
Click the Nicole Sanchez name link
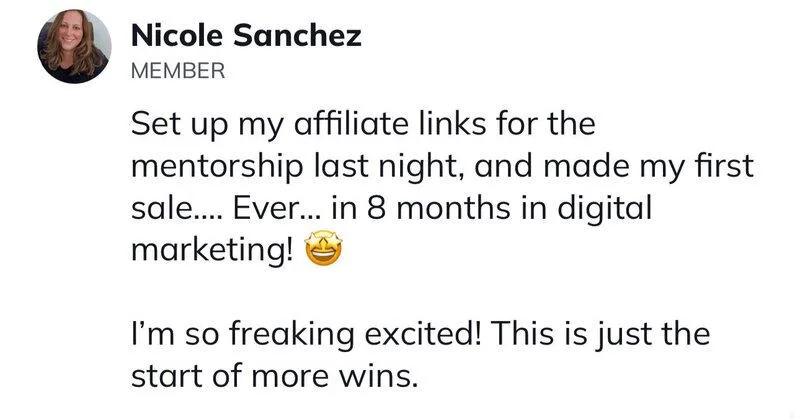[246, 36]
